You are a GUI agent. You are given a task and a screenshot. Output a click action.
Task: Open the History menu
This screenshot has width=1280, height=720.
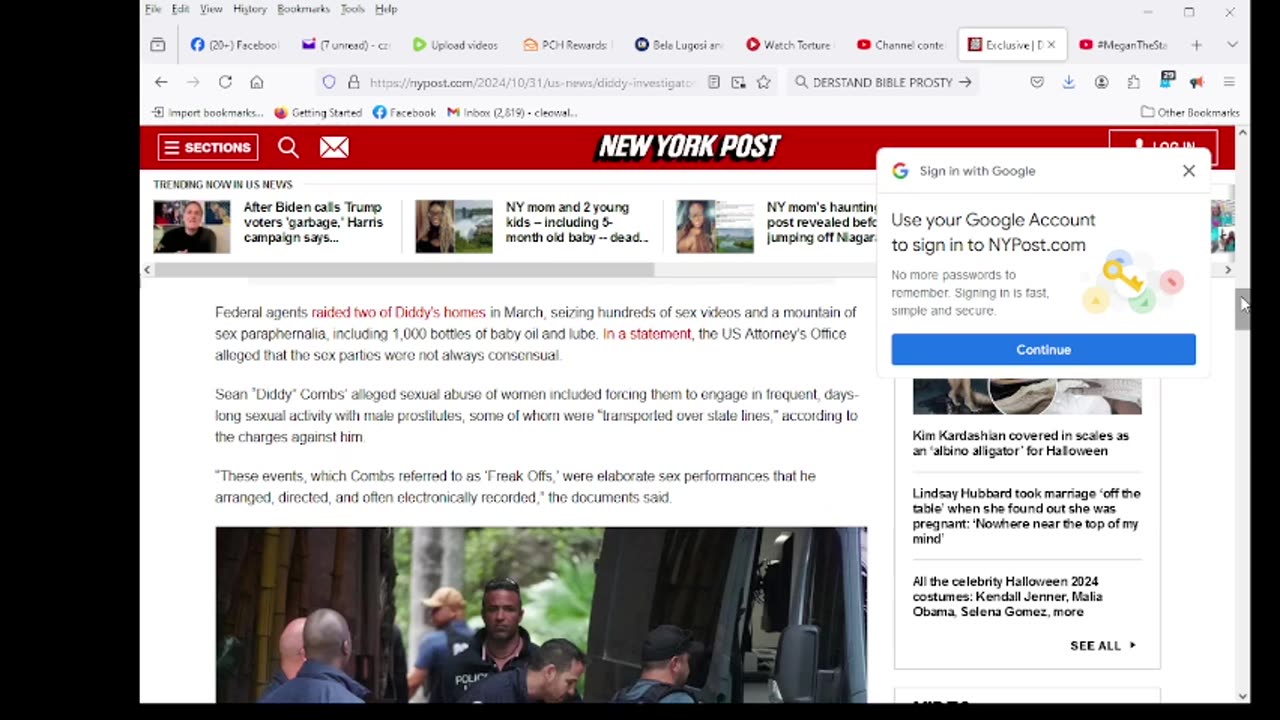tap(250, 9)
